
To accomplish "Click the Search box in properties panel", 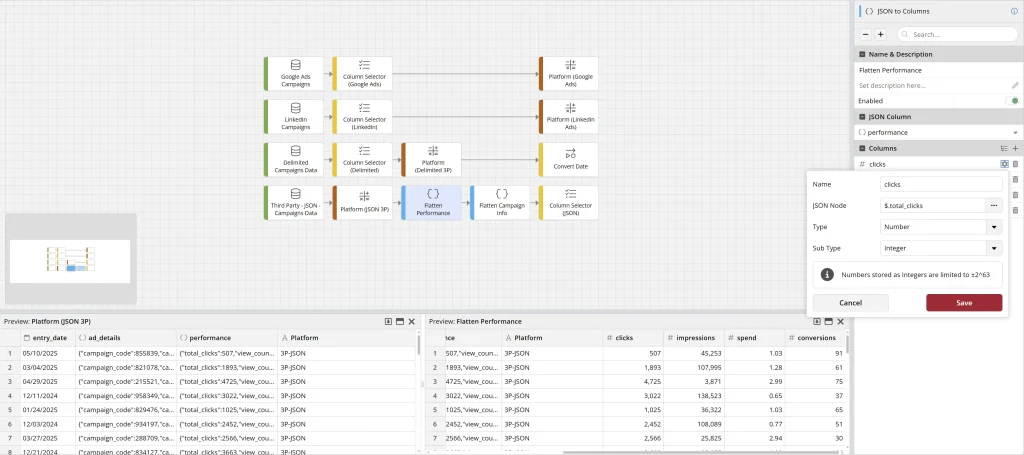I will coord(957,35).
